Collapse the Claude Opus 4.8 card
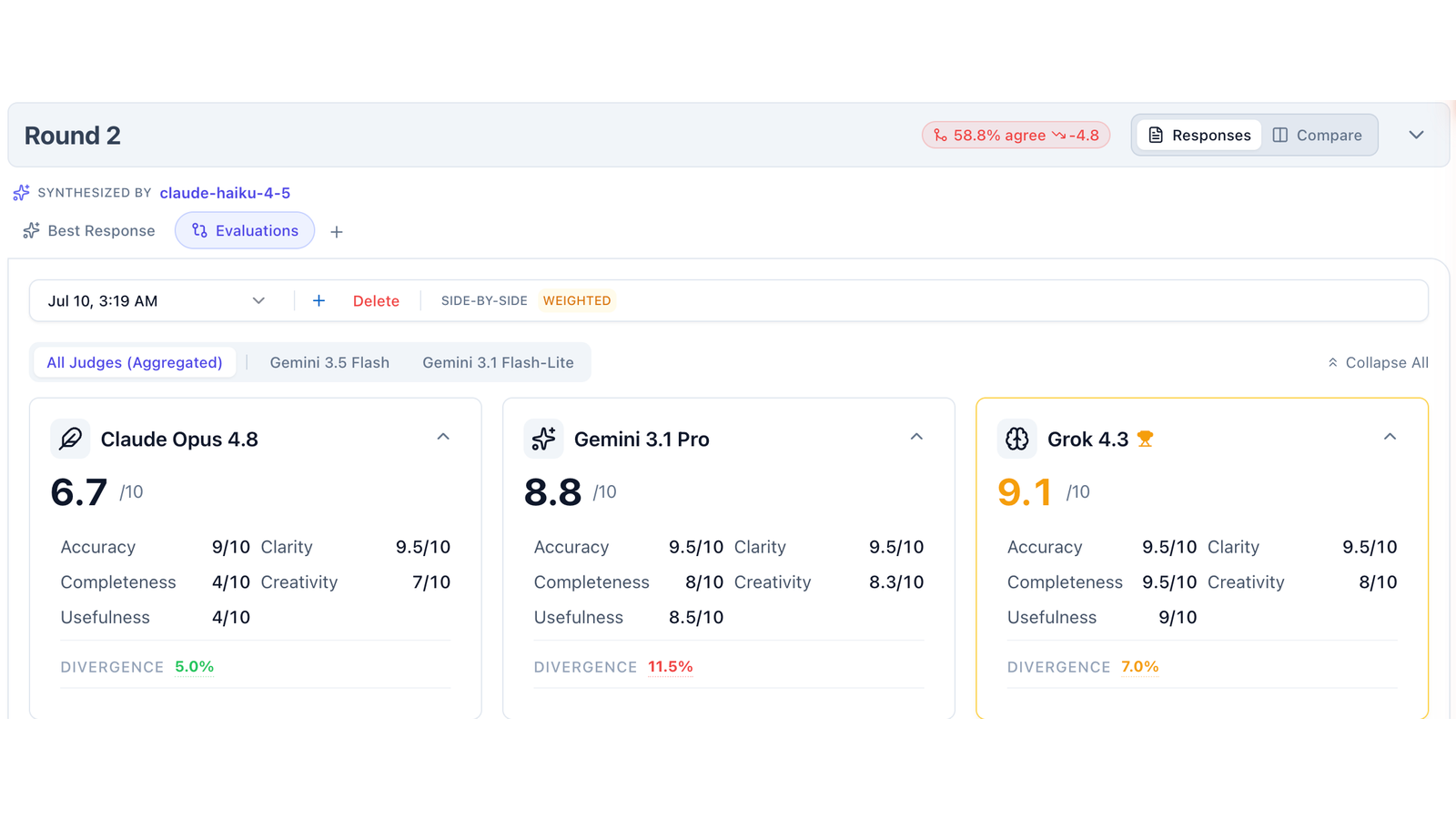 click(x=443, y=437)
